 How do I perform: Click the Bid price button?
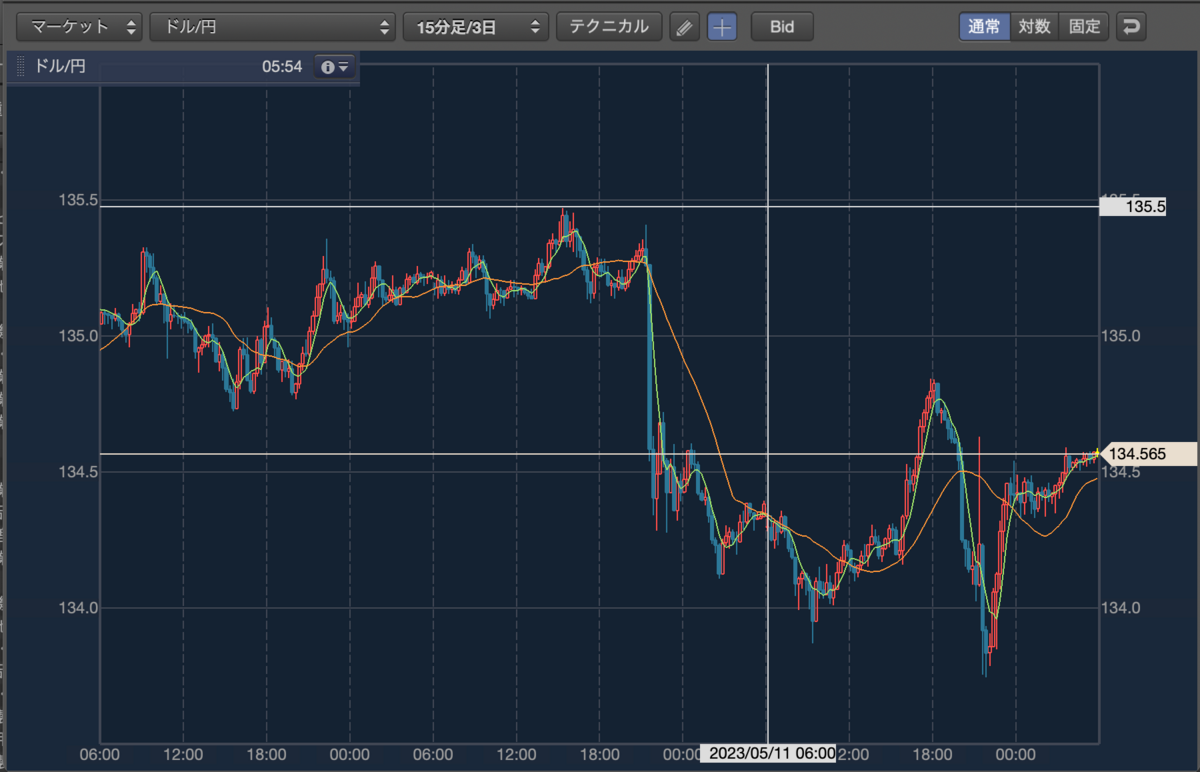(782, 27)
